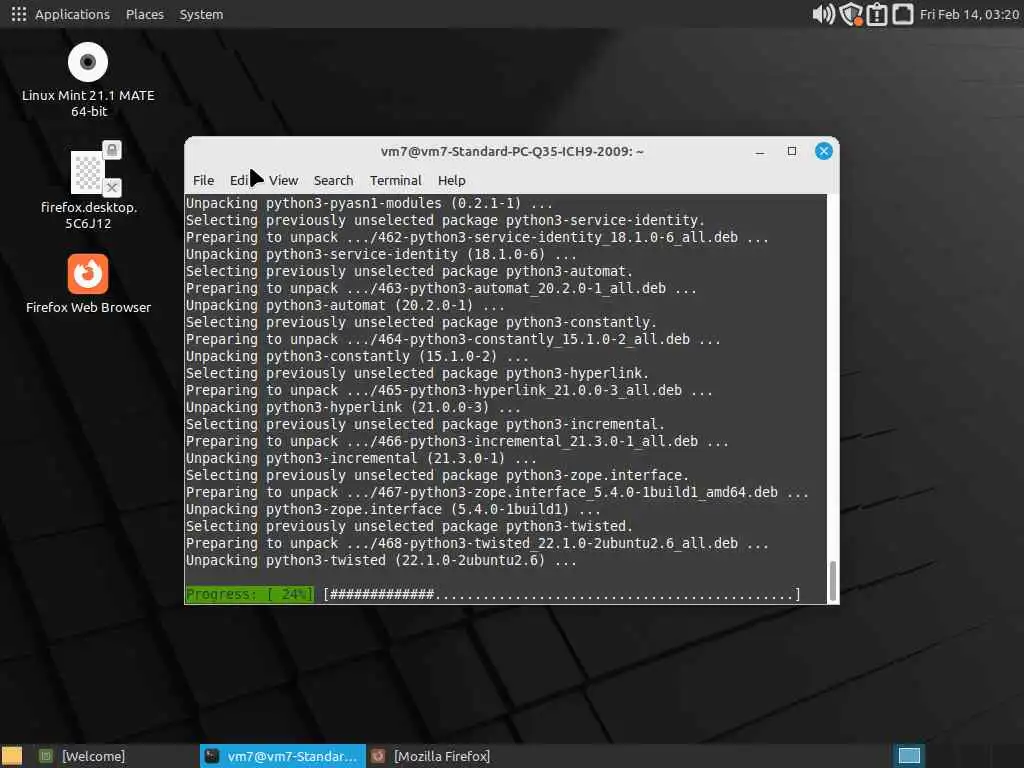Click line "Unpacking python3-automat (20.2.0-1)"

point(345,306)
